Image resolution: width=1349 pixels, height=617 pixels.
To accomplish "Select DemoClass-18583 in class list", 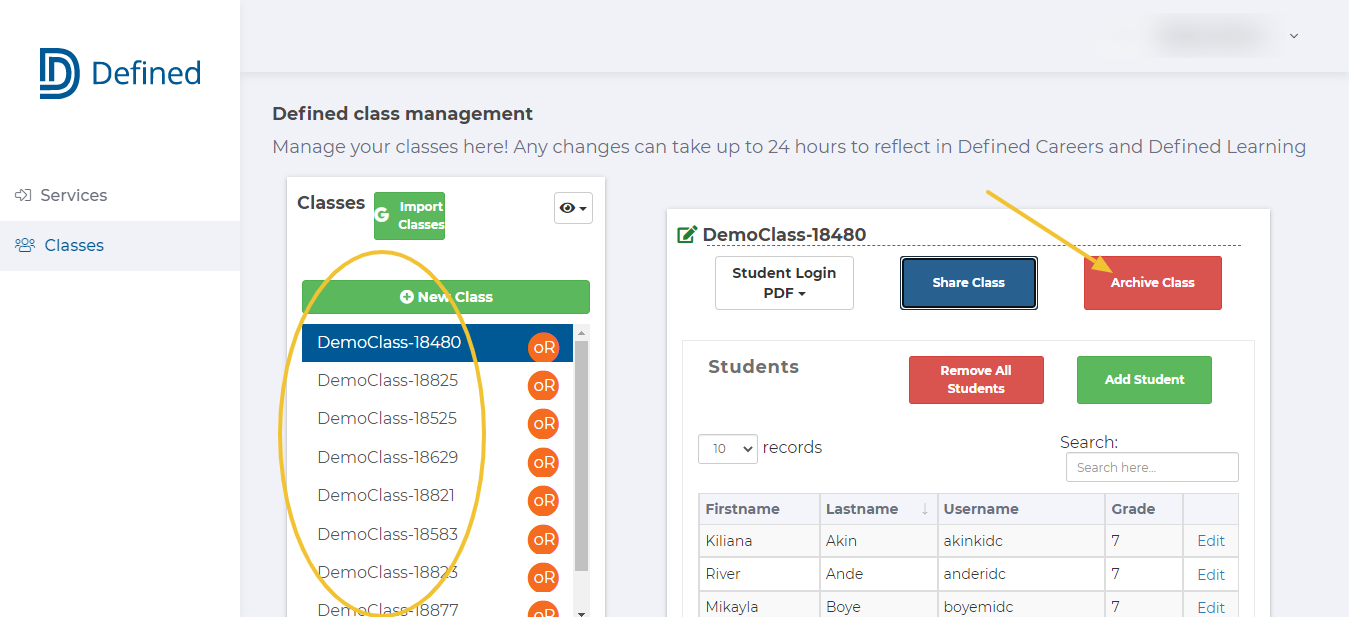I will 437,534.
